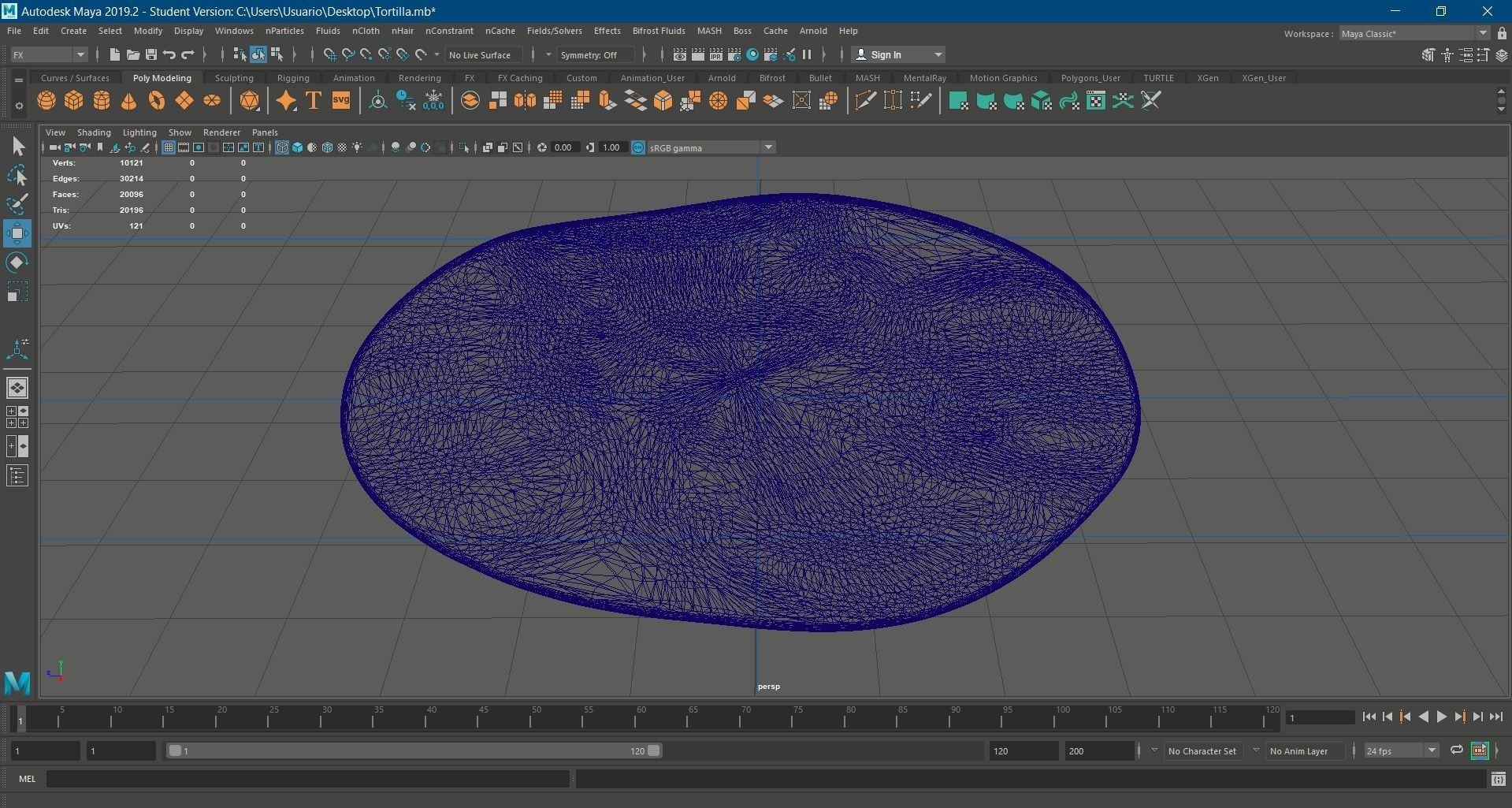The height and width of the screenshot is (808, 1512).
Task: Click the Planar UV mapping shelf icon
Action: (x=958, y=101)
